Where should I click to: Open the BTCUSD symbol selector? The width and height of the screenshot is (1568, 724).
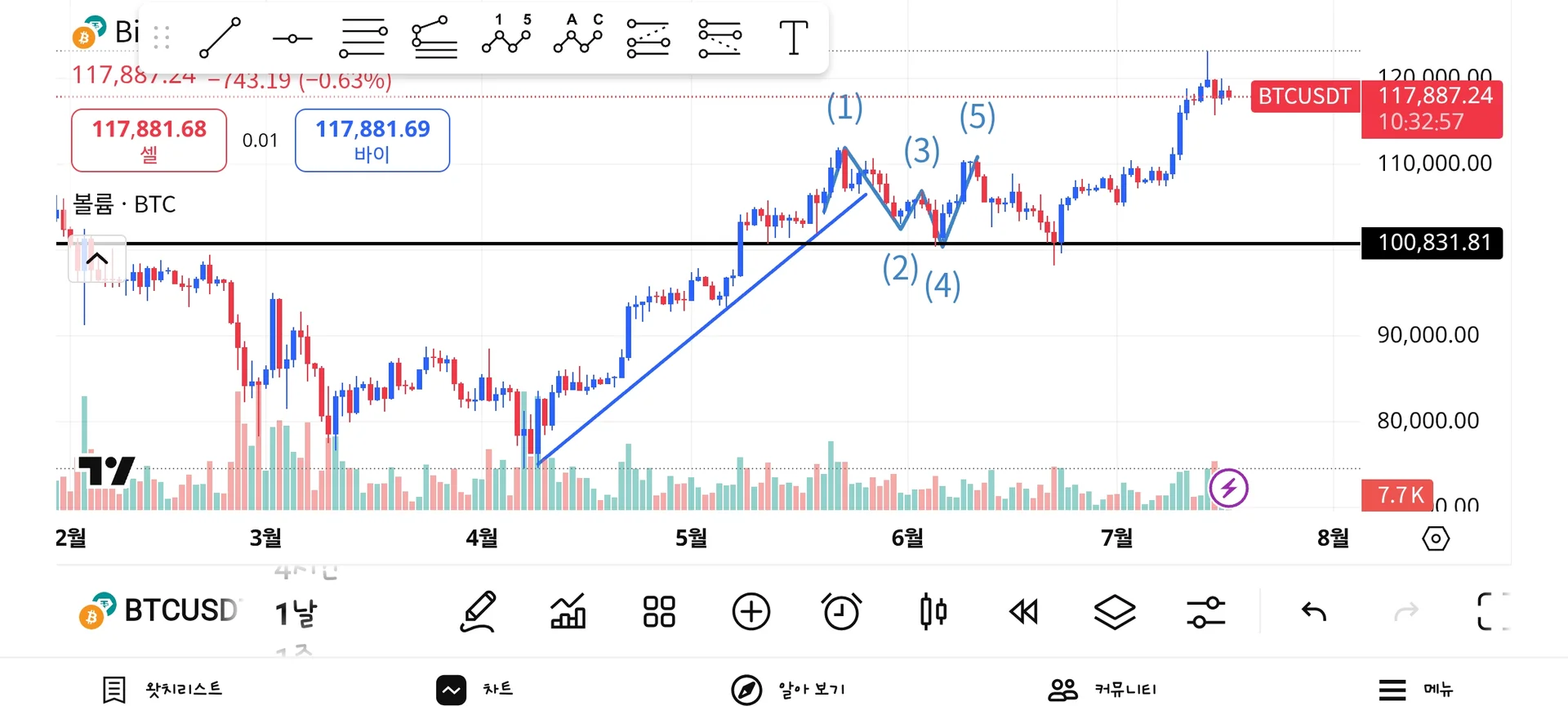click(x=159, y=611)
